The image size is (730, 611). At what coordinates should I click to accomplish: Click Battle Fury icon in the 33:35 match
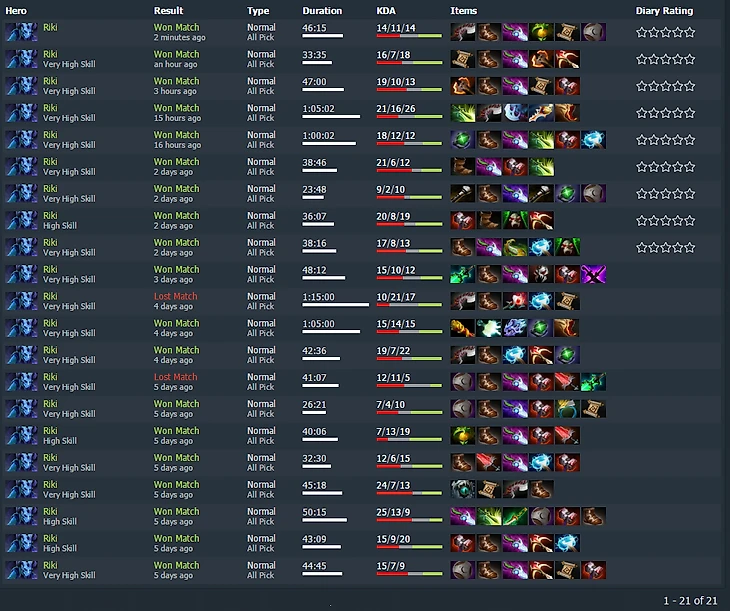pos(541,59)
